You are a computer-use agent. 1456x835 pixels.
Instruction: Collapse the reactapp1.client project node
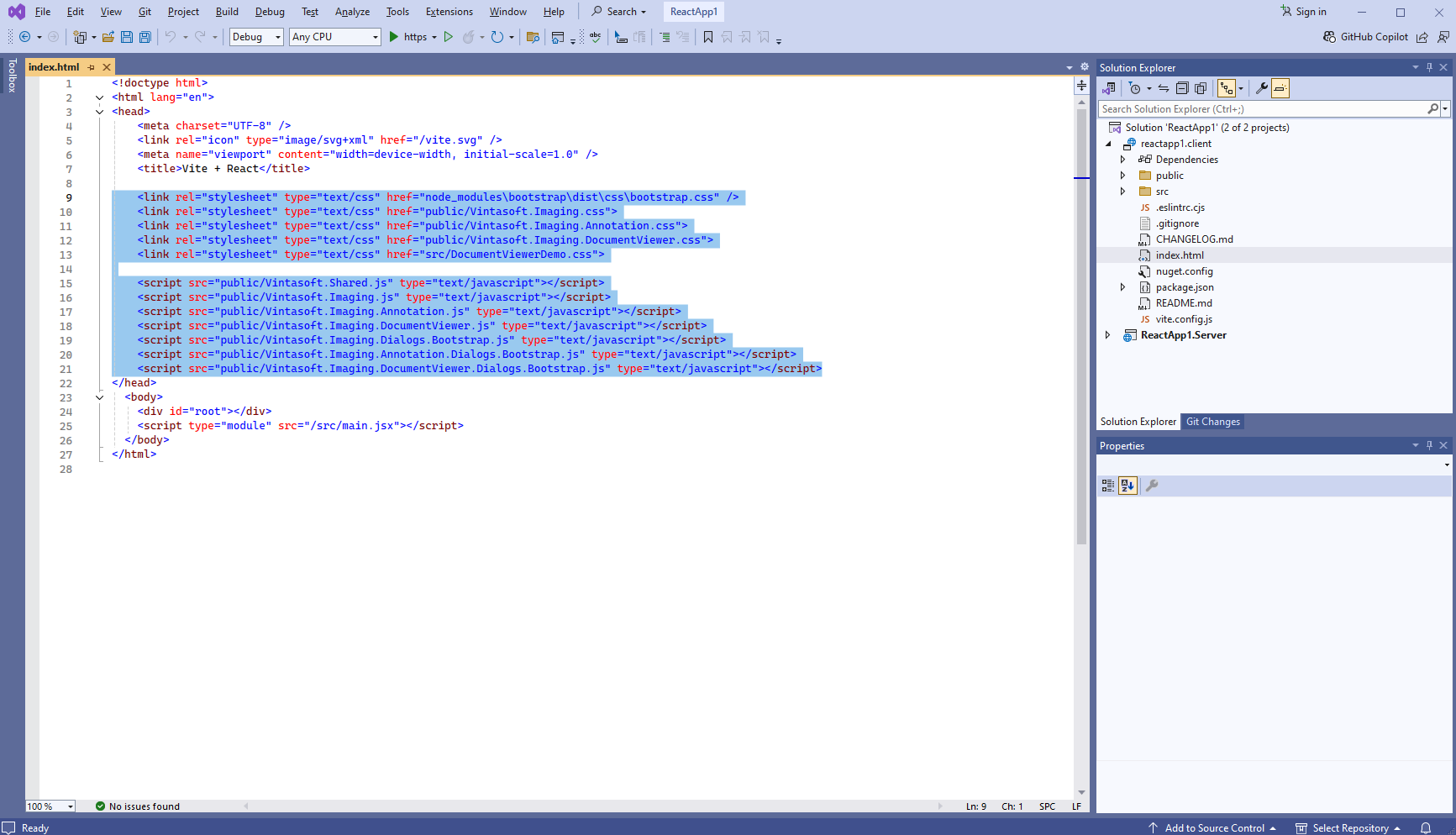(1108, 144)
